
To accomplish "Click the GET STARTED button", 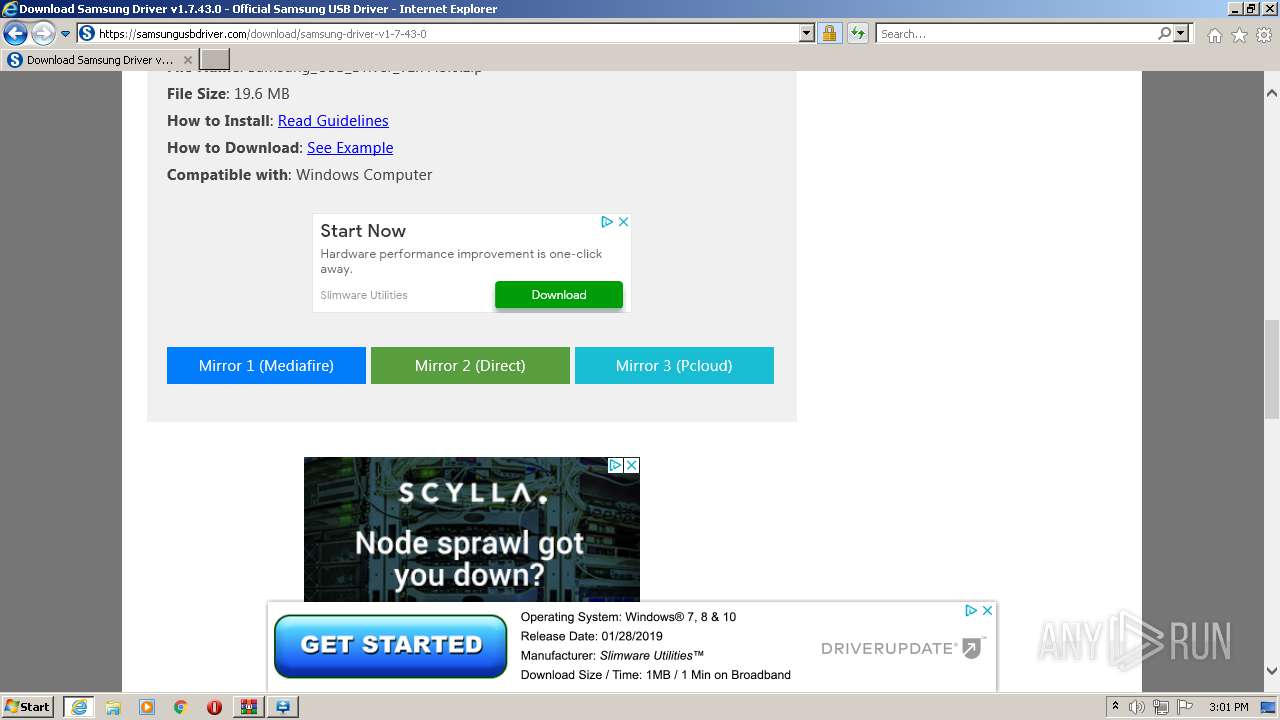I will [x=391, y=646].
